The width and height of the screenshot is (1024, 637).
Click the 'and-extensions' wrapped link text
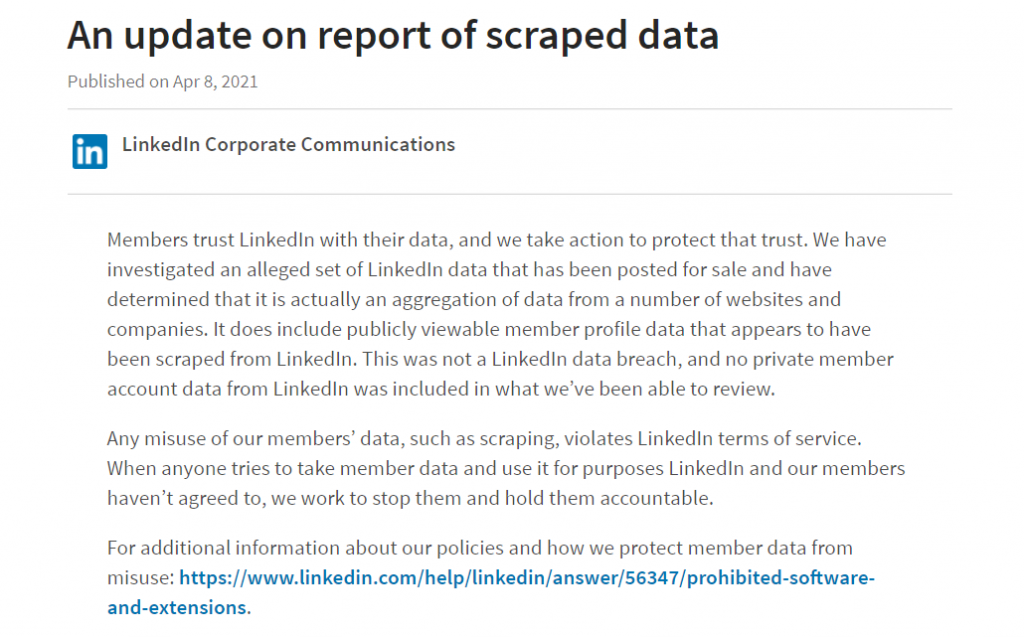[x=177, y=608]
